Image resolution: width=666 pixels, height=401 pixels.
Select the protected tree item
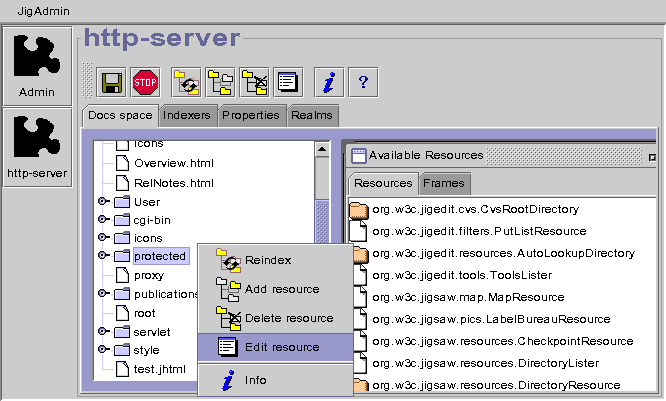(x=161, y=256)
